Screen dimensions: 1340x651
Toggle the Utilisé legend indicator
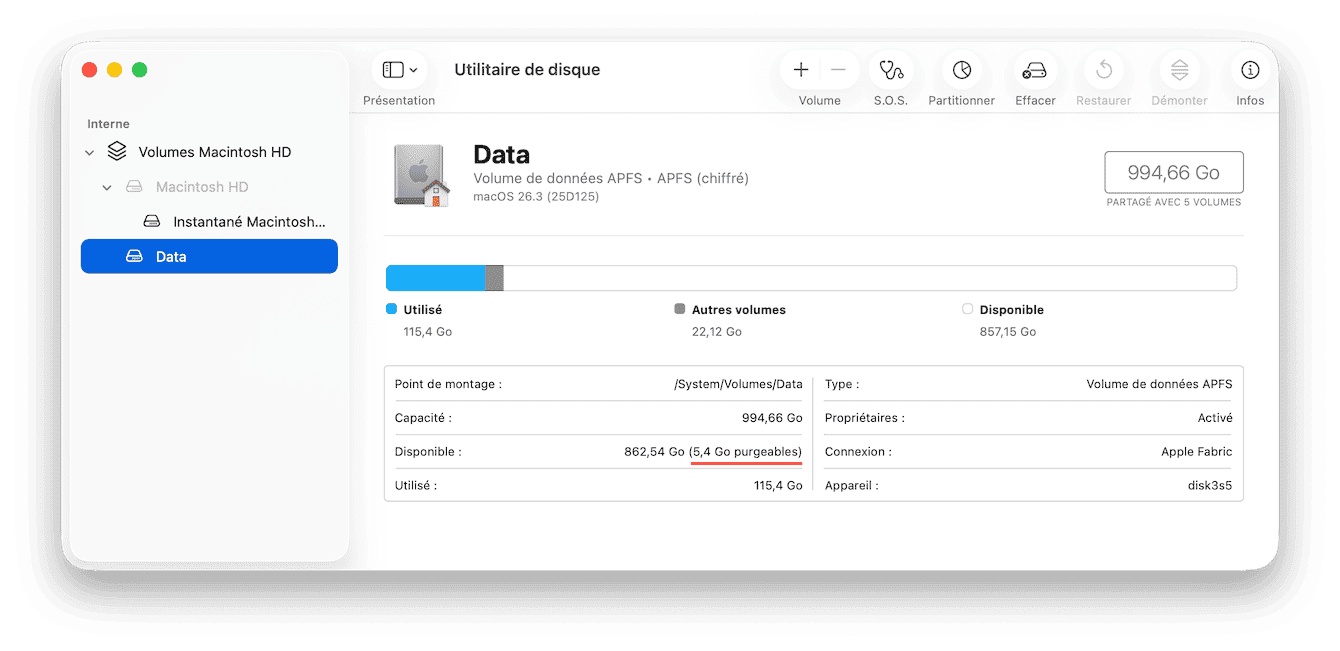[x=390, y=309]
